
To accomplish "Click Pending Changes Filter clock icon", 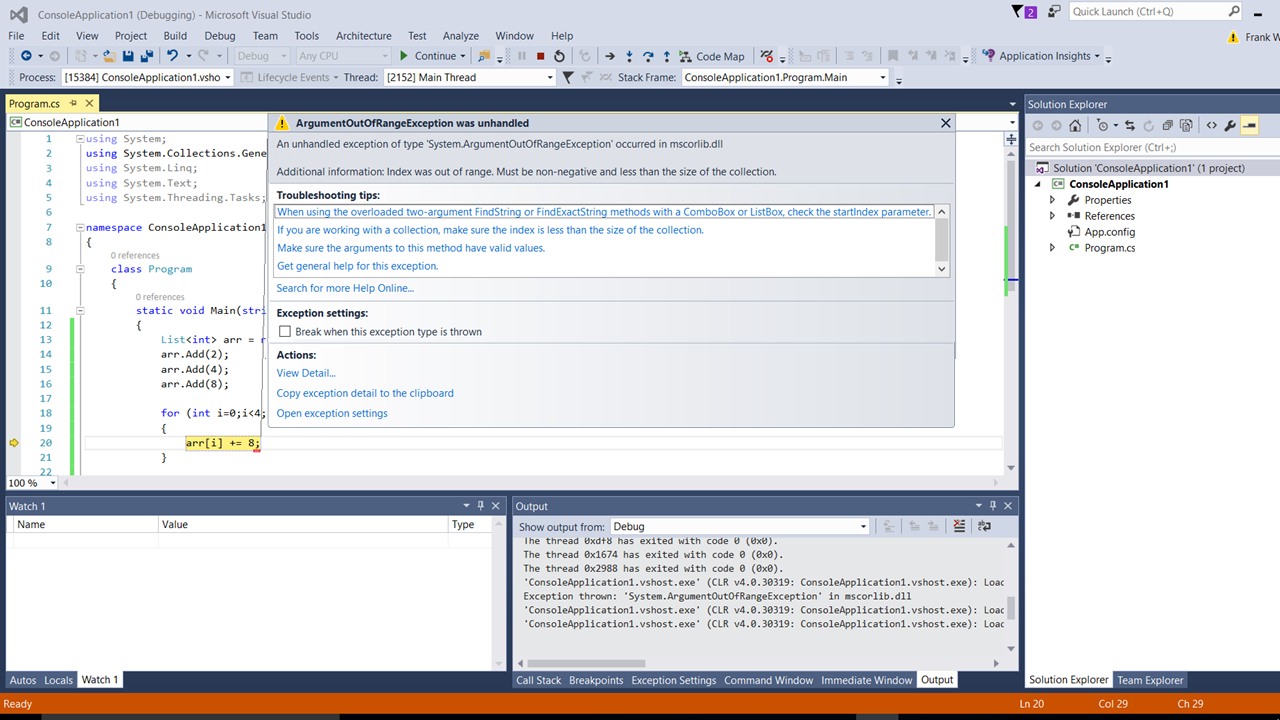I will [1102, 126].
